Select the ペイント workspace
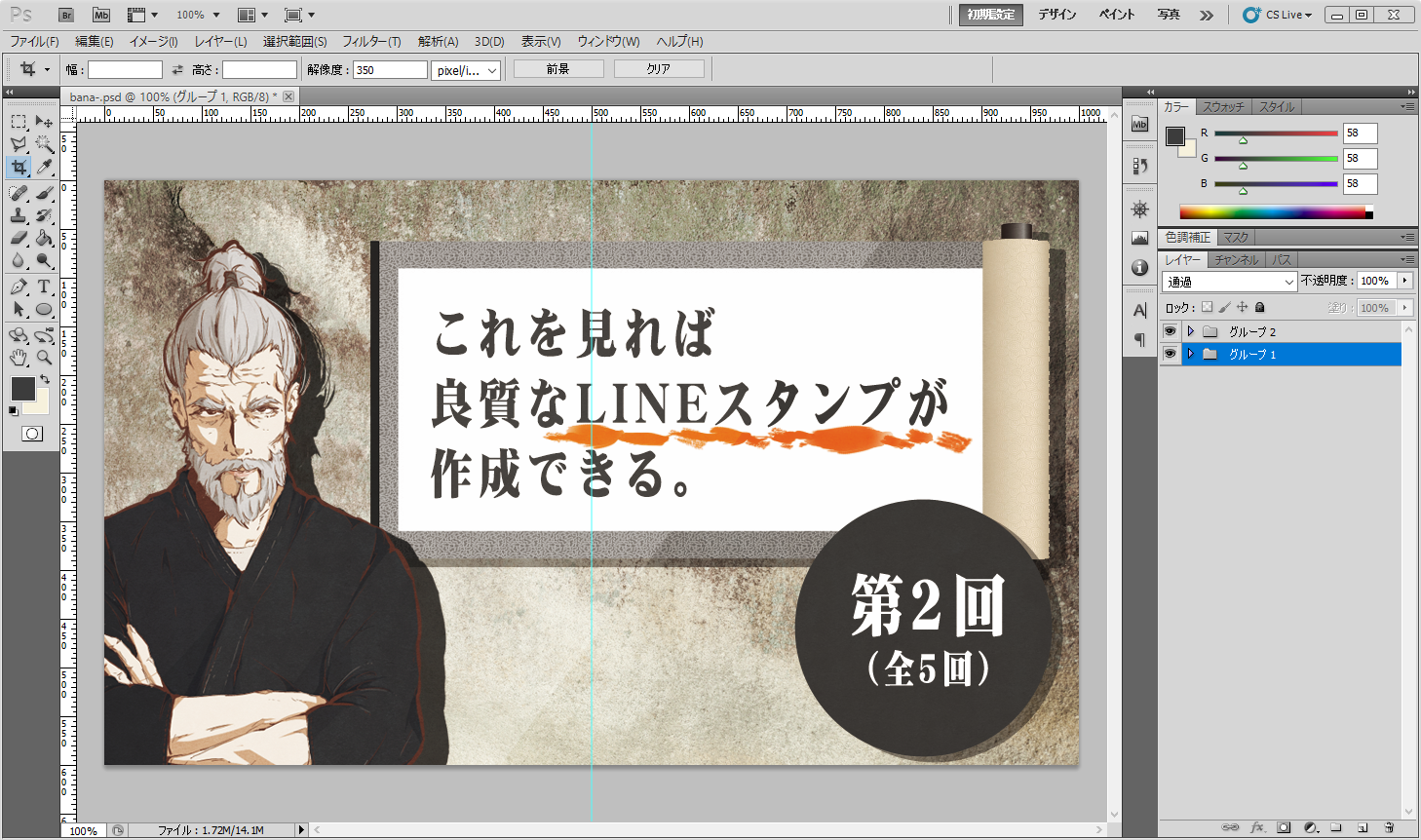The image size is (1421, 840). tap(1117, 15)
